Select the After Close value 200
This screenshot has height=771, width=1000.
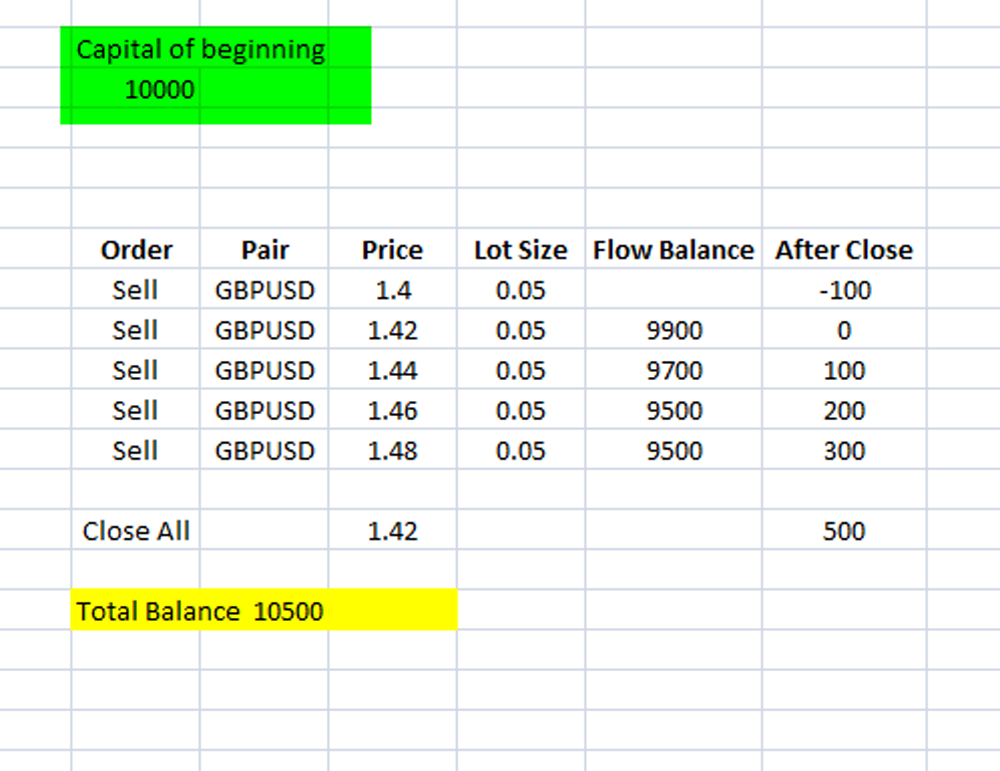point(844,410)
